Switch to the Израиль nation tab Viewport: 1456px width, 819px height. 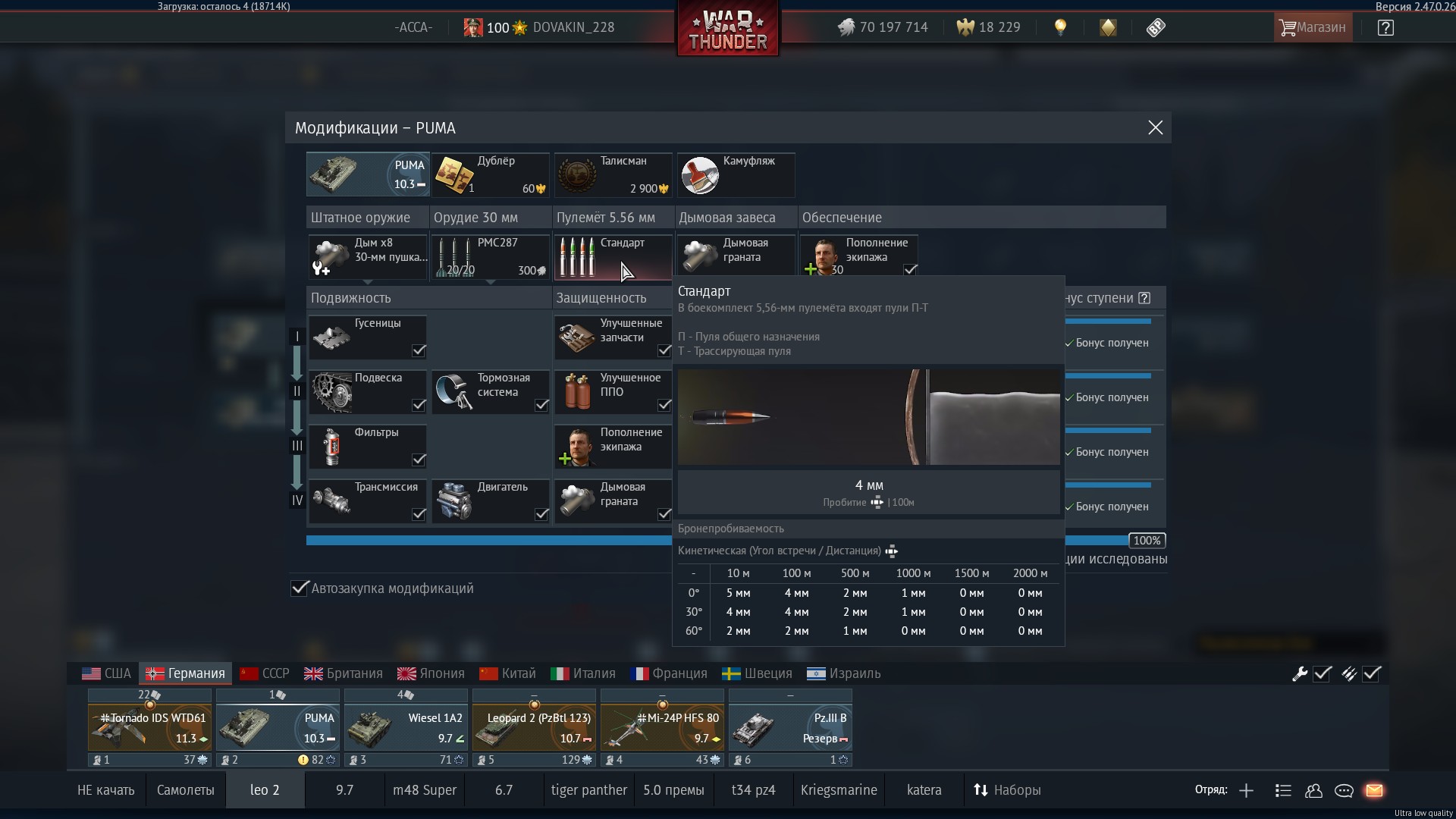tap(843, 673)
